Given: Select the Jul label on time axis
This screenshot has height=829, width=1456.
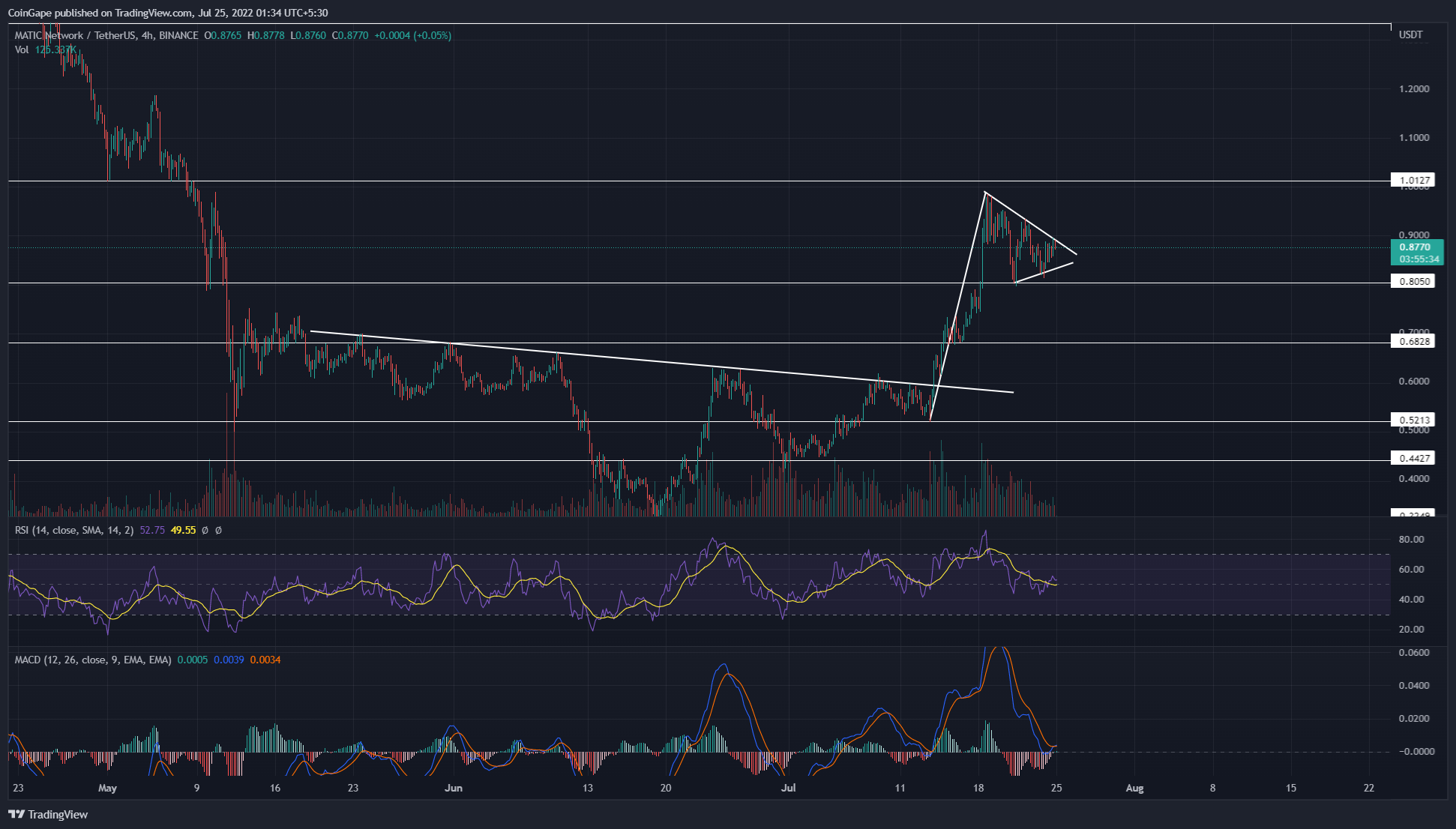Looking at the screenshot, I should pyautogui.click(x=789, y=789).
